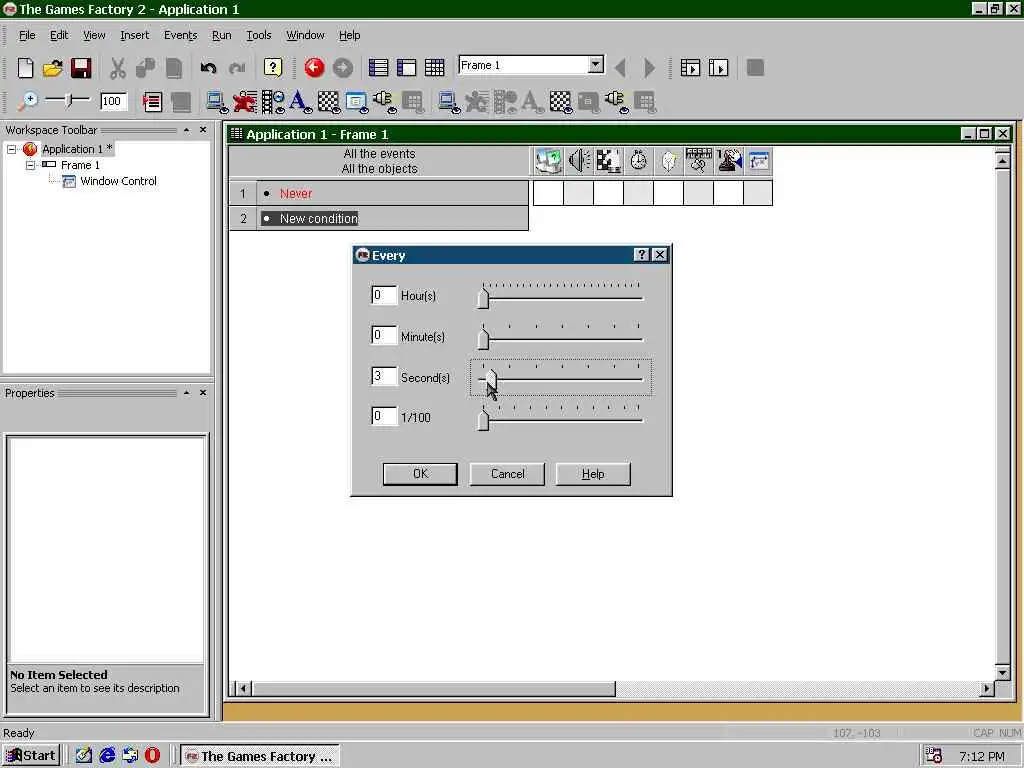Toggle the colored film-strip filter icon

pyautogui.click(x=272, y=102)
